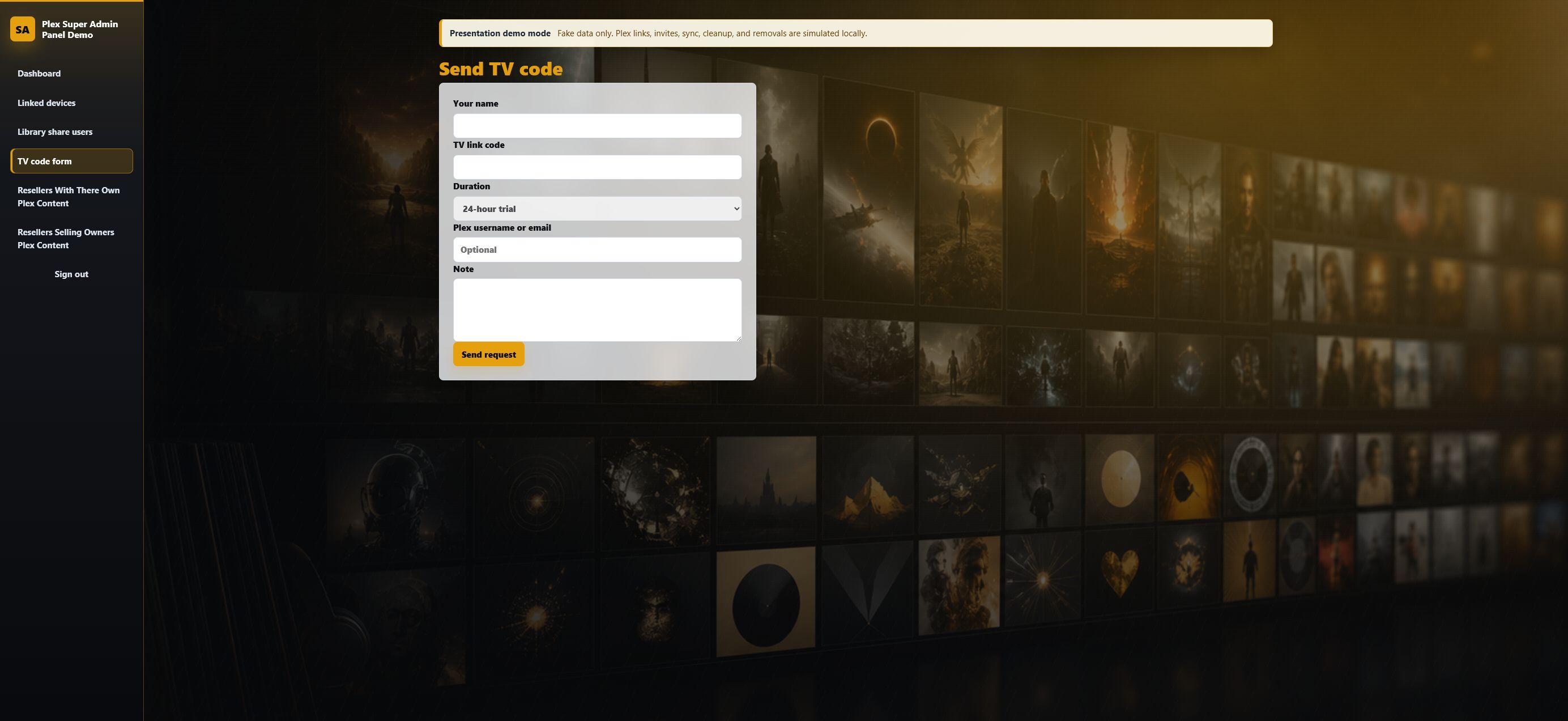This screenshot has width=1568, height=721.
Task: Open the Duration dropdown
Action: (x=597, y=208)
